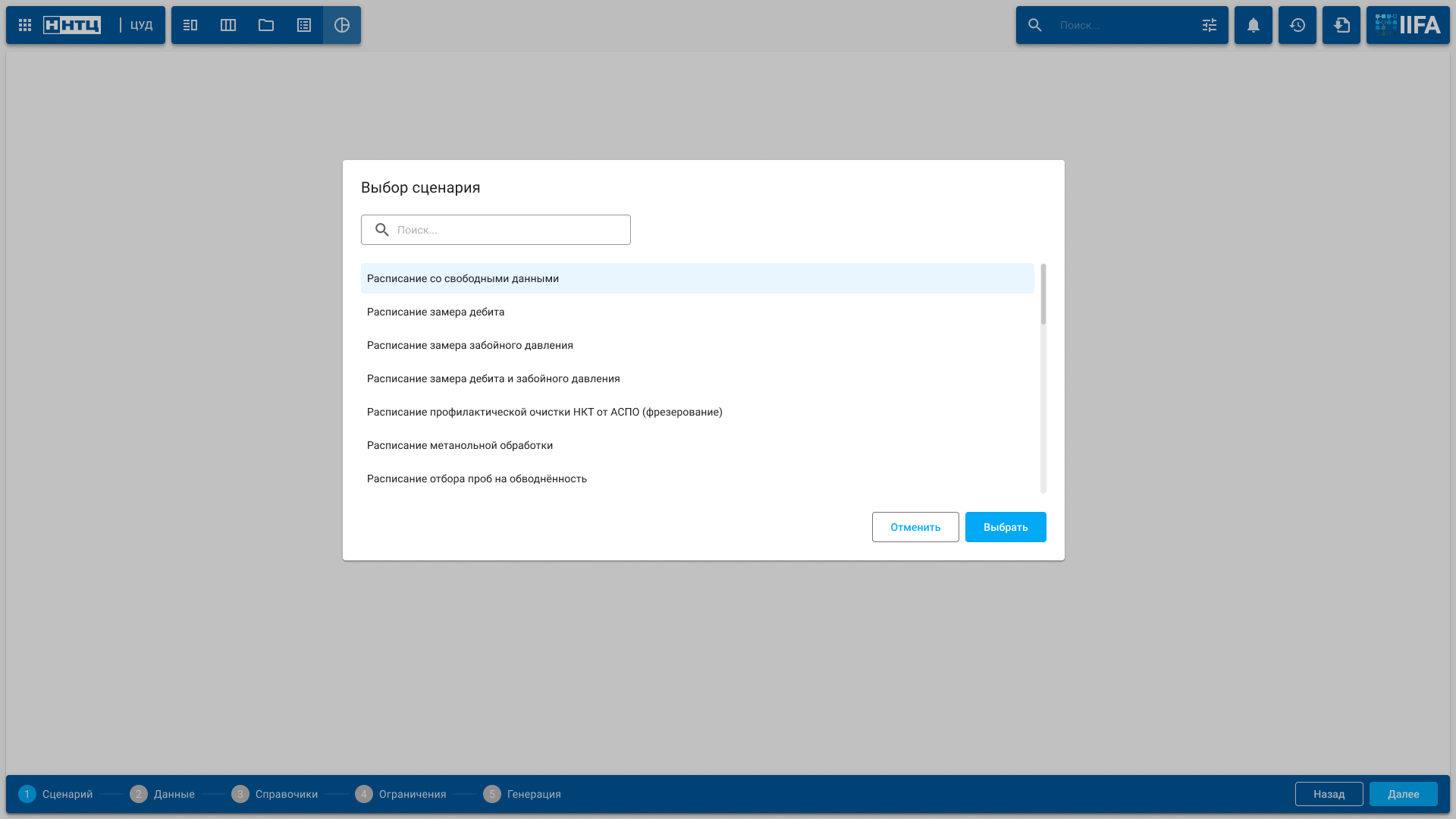
Task: Select 'Расписание метанольной обработки' scenario
Action: (460, 445)
